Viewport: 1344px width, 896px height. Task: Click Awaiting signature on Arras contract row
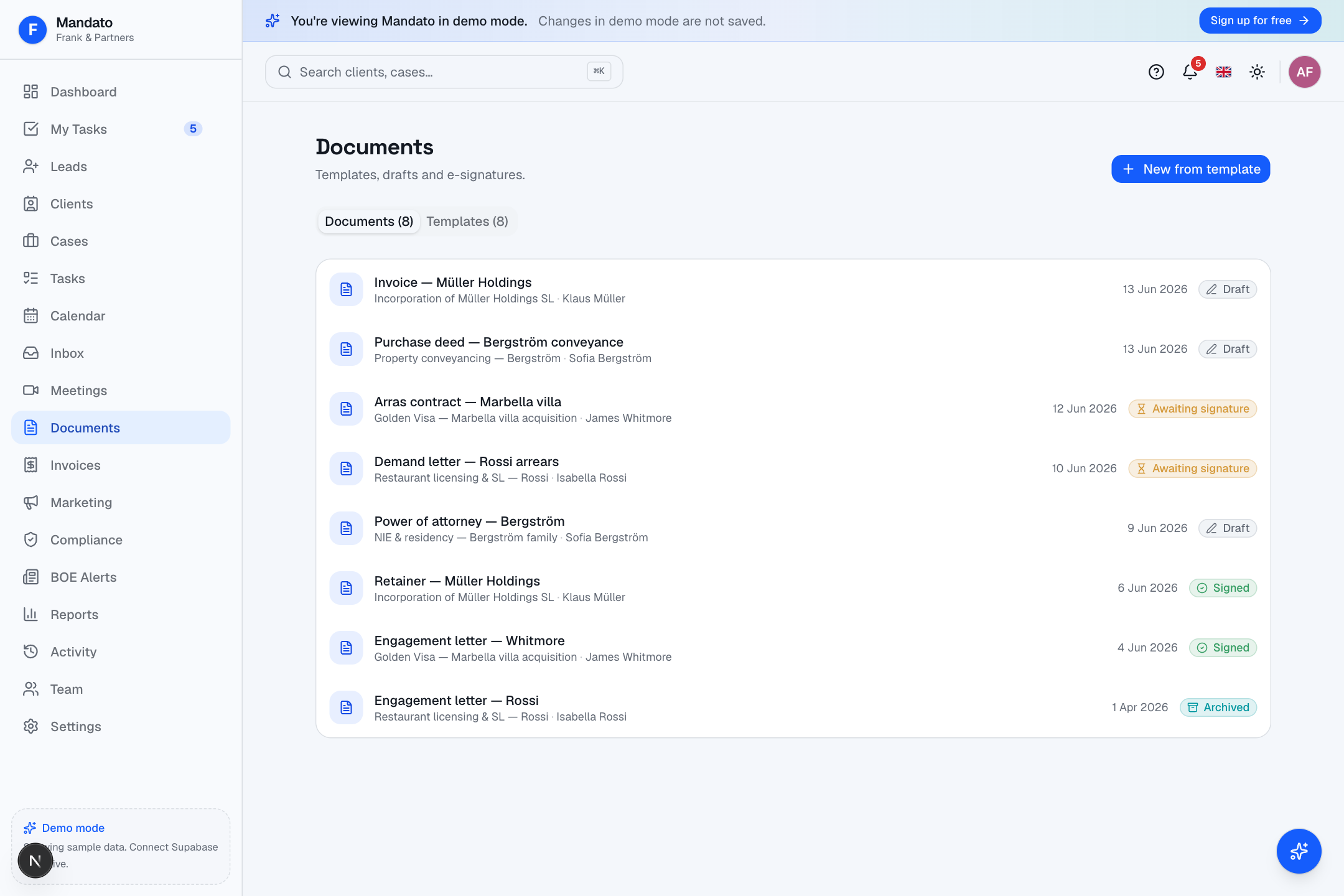point(1193,409)
